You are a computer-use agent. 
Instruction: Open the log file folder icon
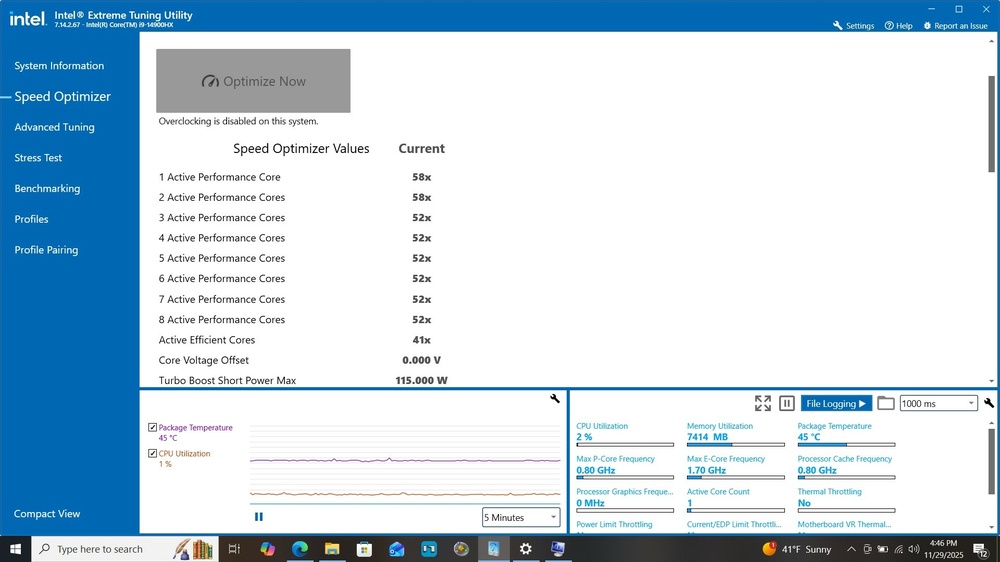(x=885, y=403)
